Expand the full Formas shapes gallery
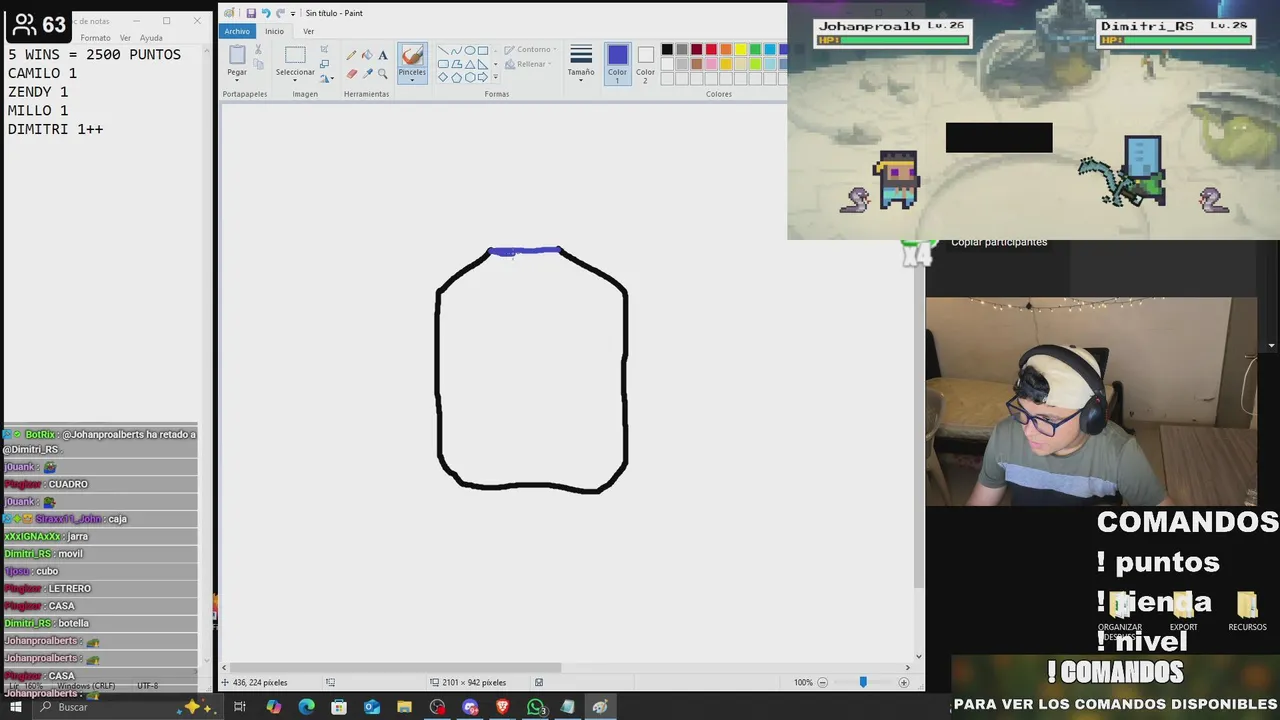This screenshot has width=1280, height=720. pyautogui.click(x=495, y=77)
